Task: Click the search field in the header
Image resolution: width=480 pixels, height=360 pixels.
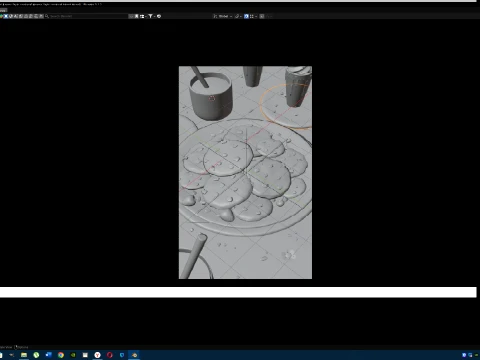Action: point(86,16)
